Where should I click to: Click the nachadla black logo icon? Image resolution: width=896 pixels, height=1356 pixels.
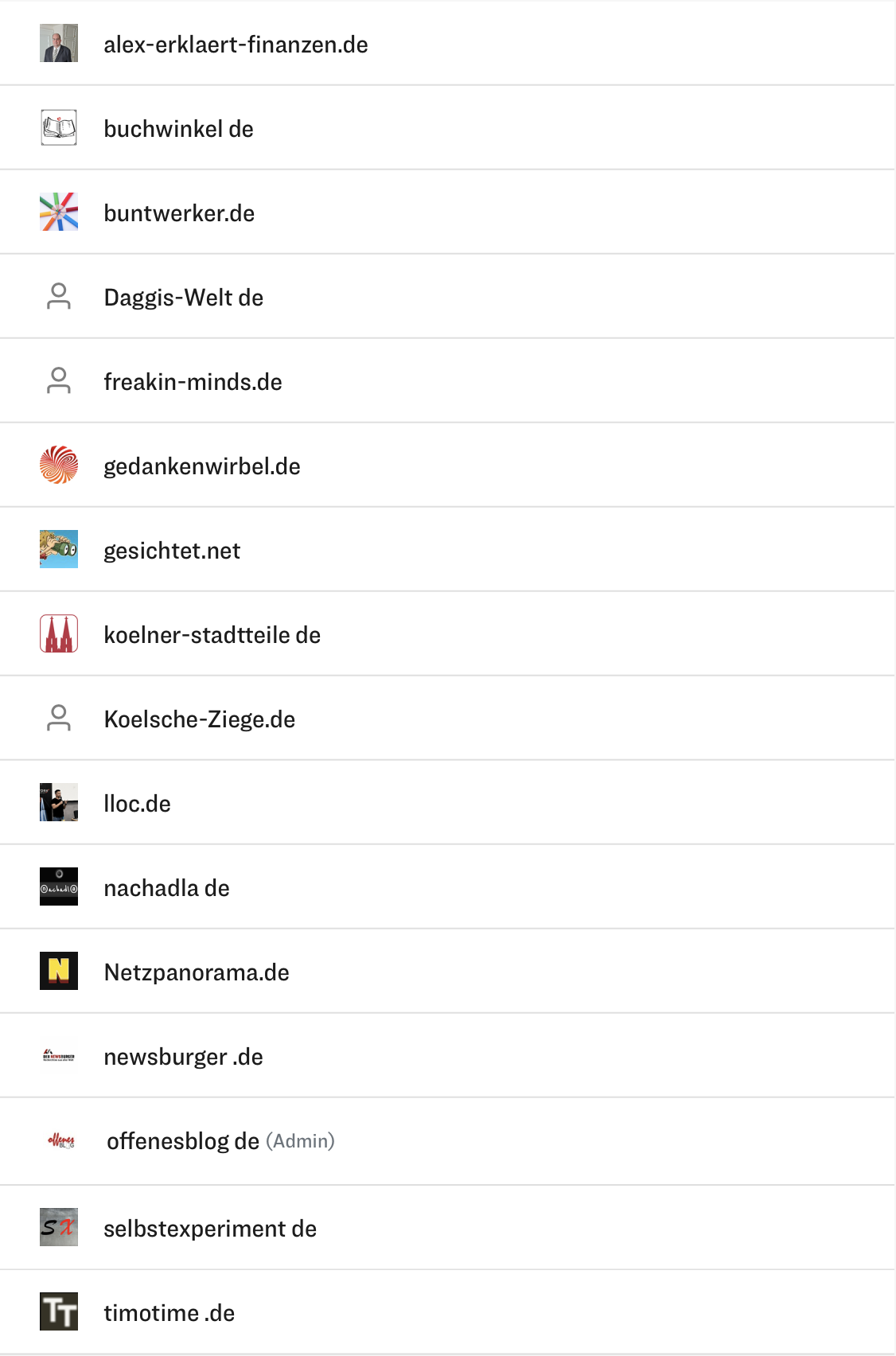[x=59, y=886]
